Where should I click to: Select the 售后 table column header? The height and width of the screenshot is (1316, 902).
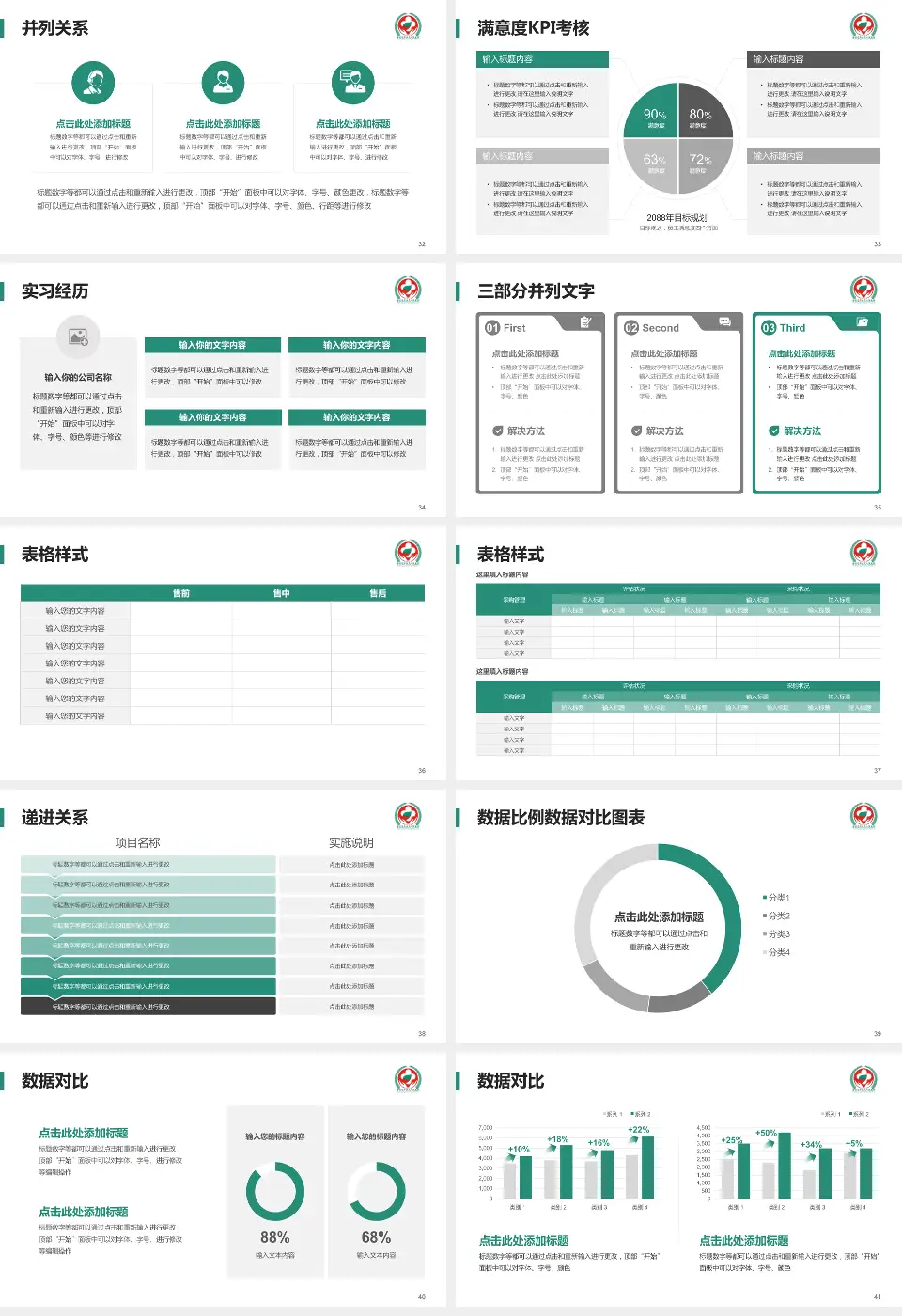[378, 593]
